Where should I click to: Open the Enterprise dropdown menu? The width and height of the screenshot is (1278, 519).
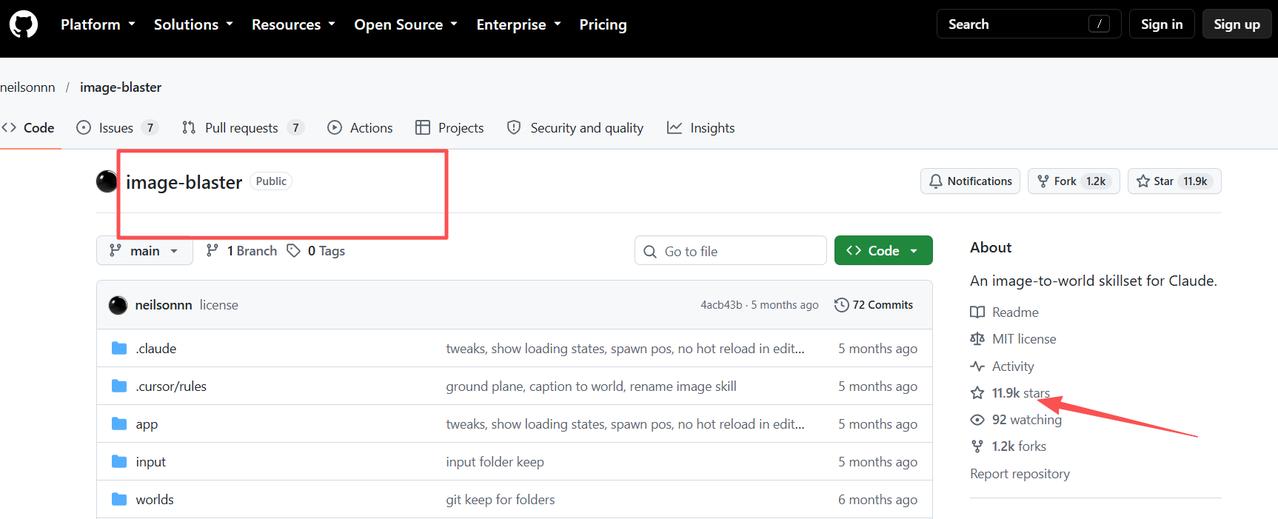point(519,24)
